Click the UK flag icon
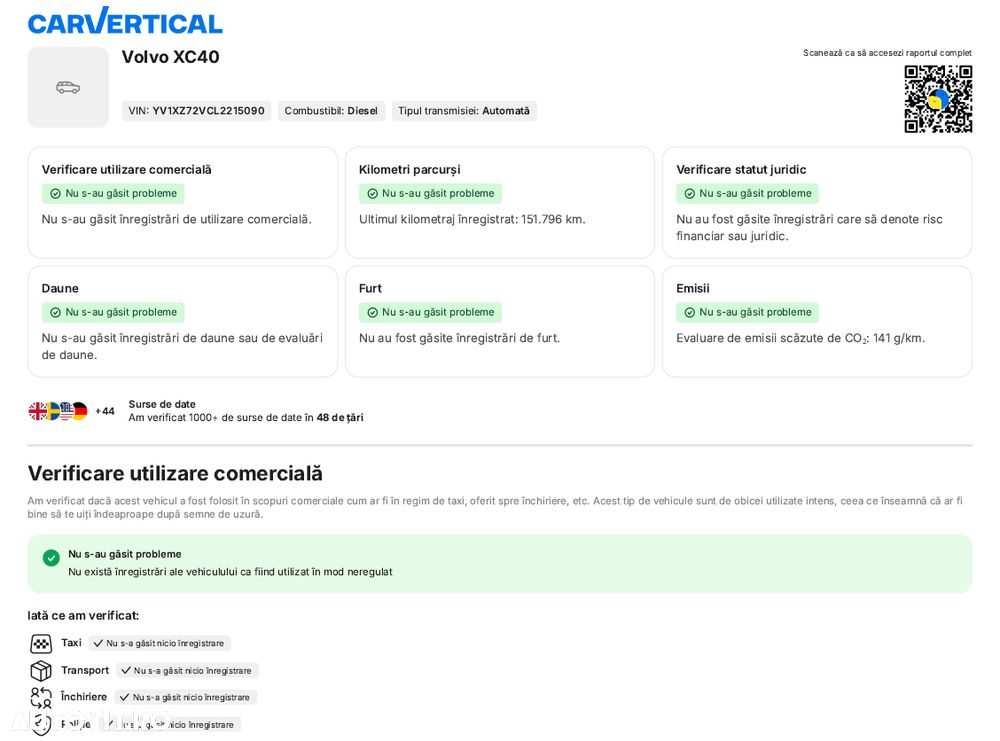 coord(38,411)
